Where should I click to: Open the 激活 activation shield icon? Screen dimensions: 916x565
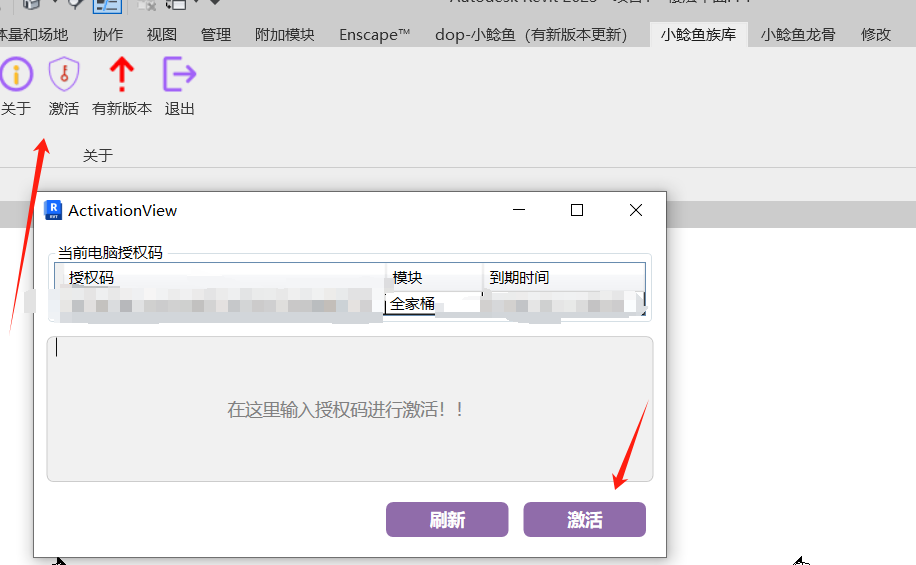(x=64, y=76)
